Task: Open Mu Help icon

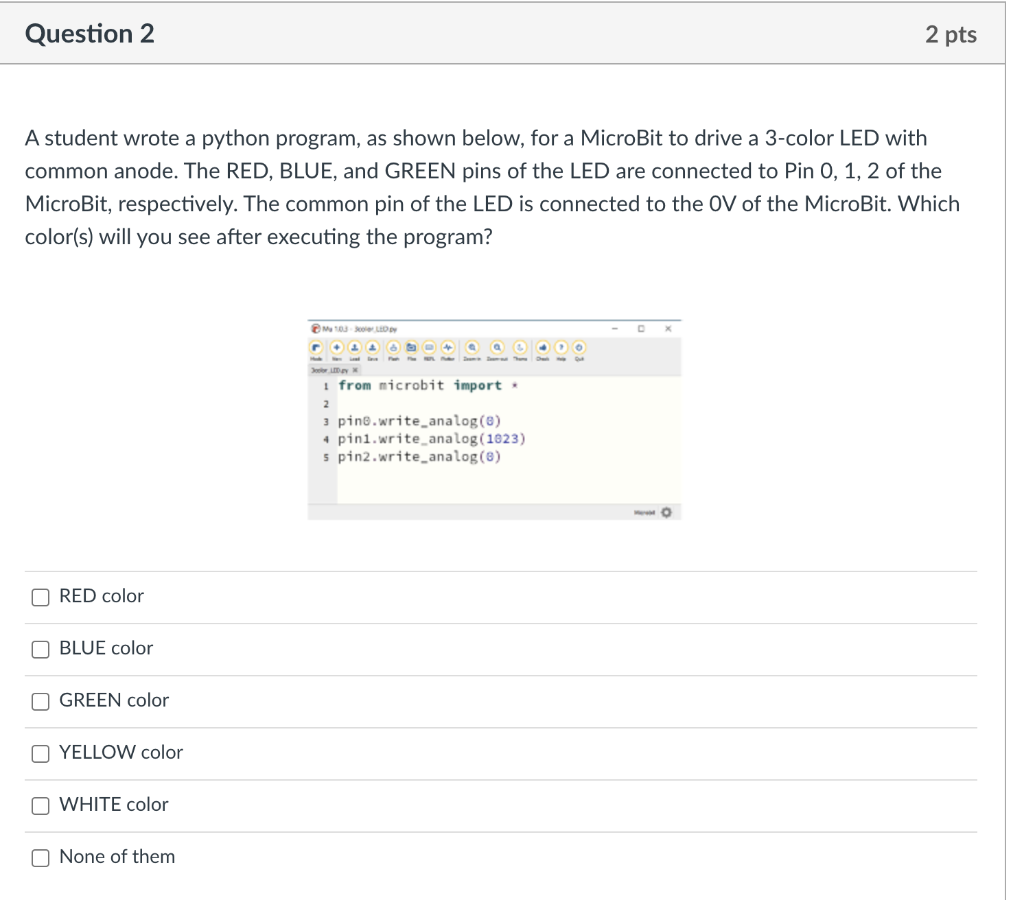Action: [x=562, y=347]
